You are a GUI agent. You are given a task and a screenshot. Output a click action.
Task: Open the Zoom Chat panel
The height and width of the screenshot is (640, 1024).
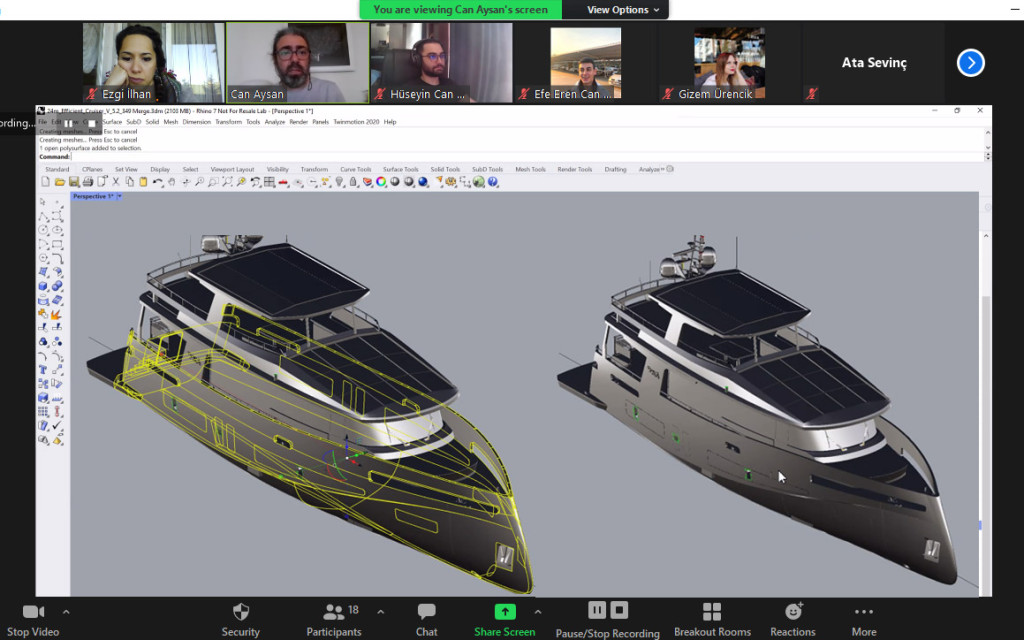coord(427,612)
